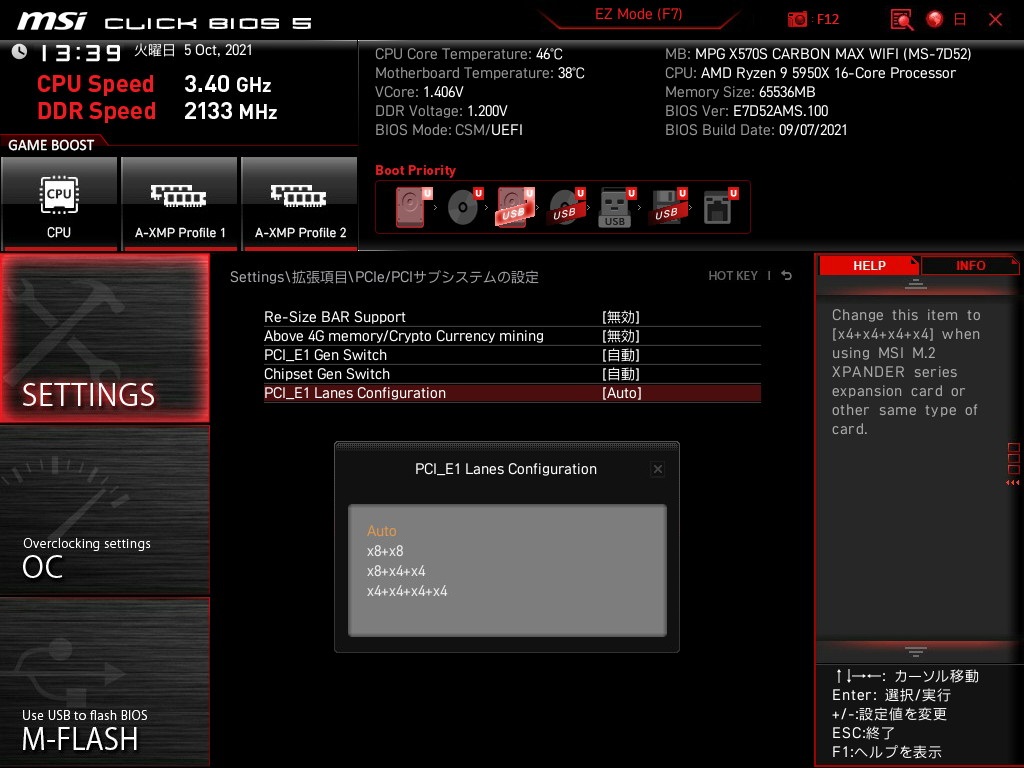Select network boot device icon
1024x768 pixels.
point(720,207)
